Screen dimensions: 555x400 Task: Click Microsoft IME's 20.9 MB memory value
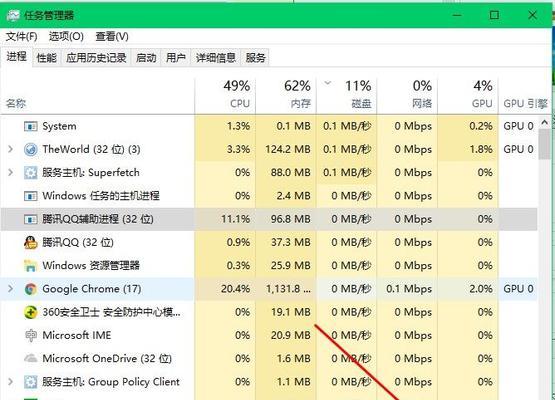[291, 335]
